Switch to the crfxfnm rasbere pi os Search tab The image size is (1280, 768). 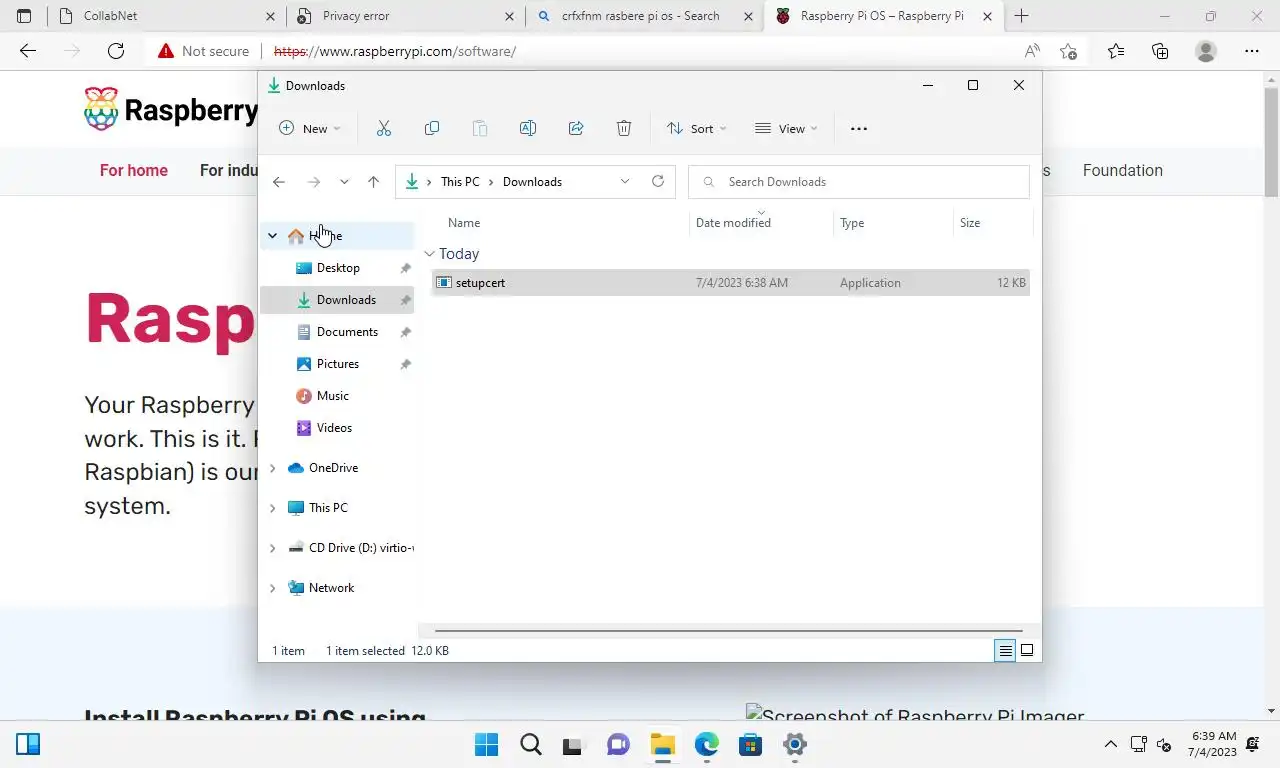click(644, 16)
